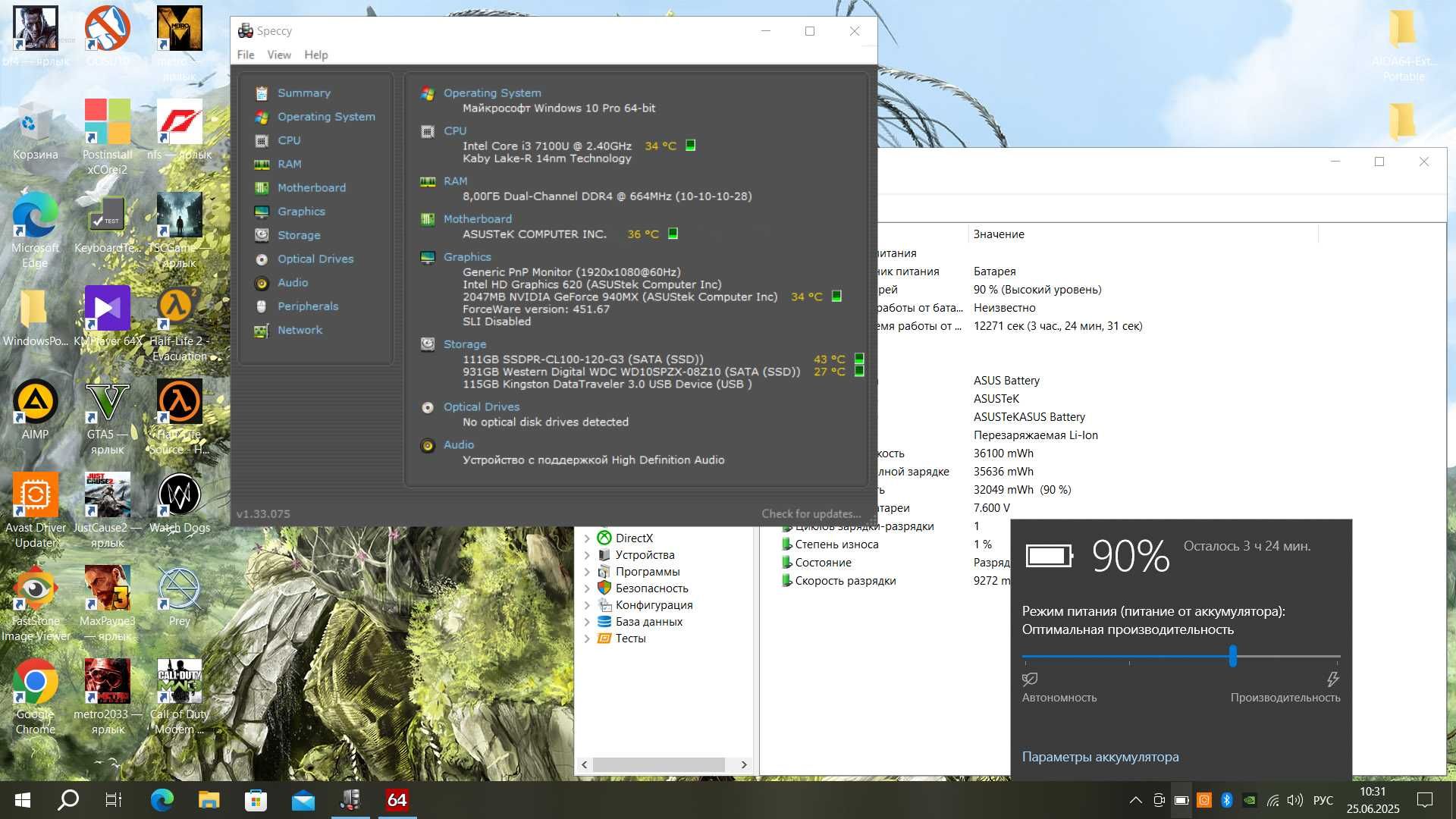Expand the Тесты tree node

(587, 639)
